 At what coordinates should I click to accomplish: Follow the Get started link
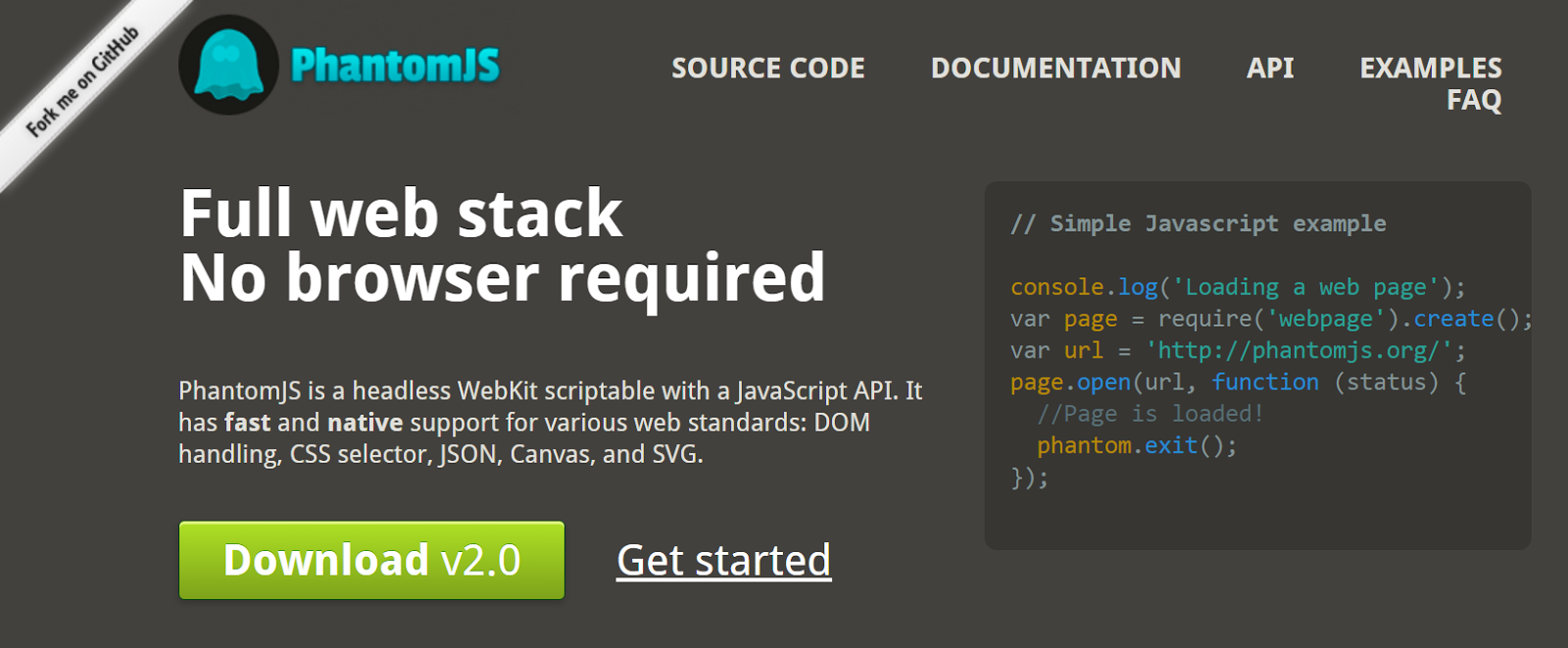723,561
